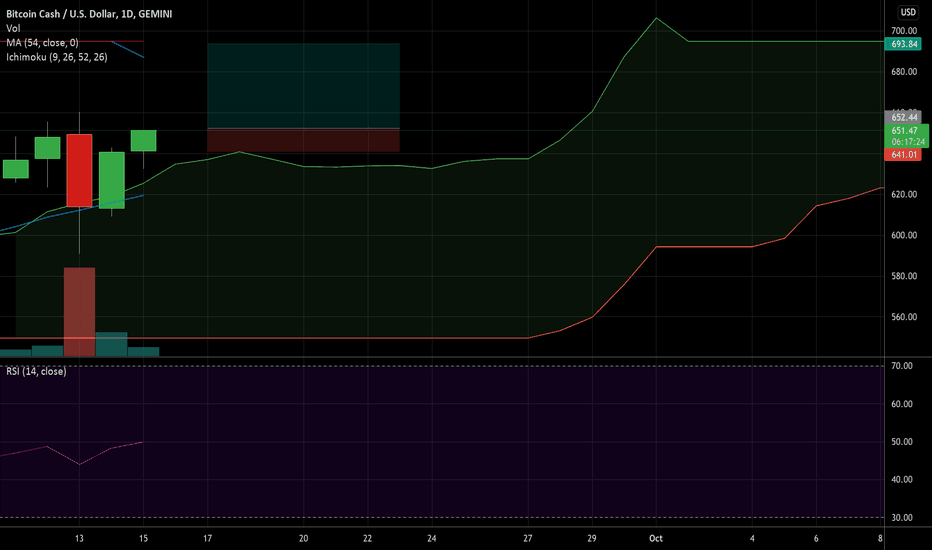Viewport: 932px width, 550px height.
Task: Click the 24 date label on time axis
Action: pos(432,538)
